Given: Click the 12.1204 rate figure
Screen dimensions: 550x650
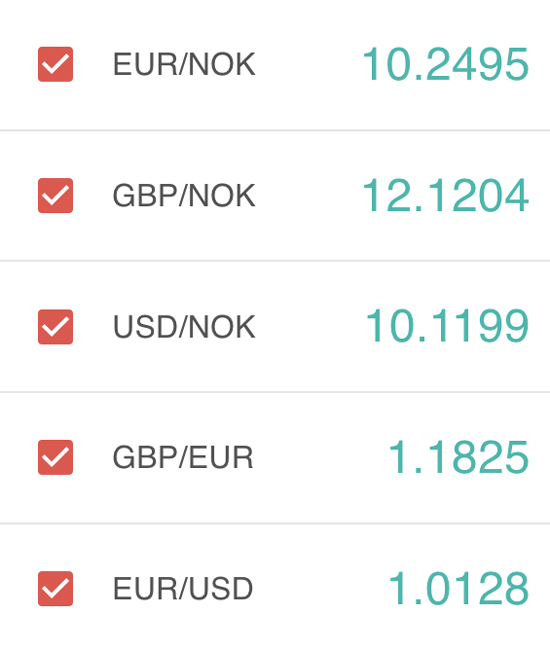Looking at the screenshot, I should (x=446, y=196).
